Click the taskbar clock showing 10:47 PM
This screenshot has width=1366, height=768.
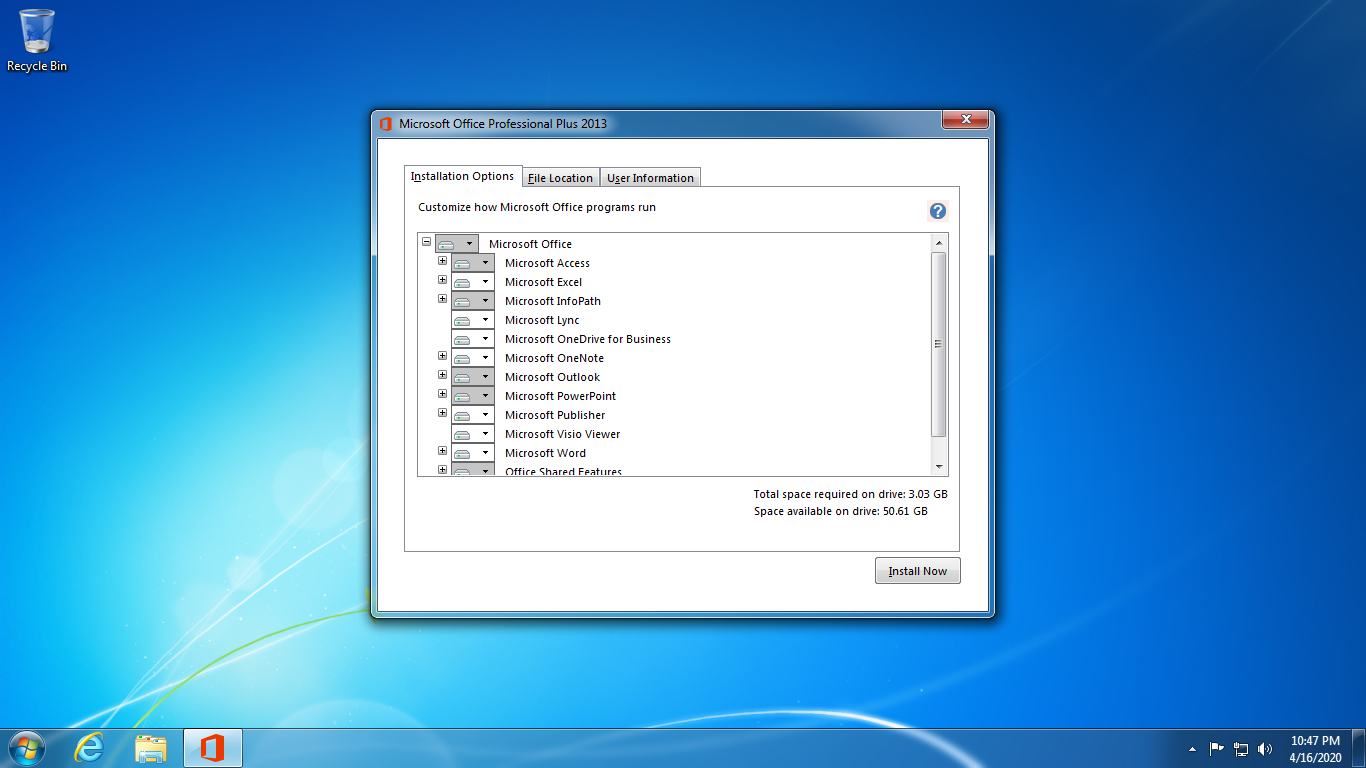click(x=1315, y=748)
